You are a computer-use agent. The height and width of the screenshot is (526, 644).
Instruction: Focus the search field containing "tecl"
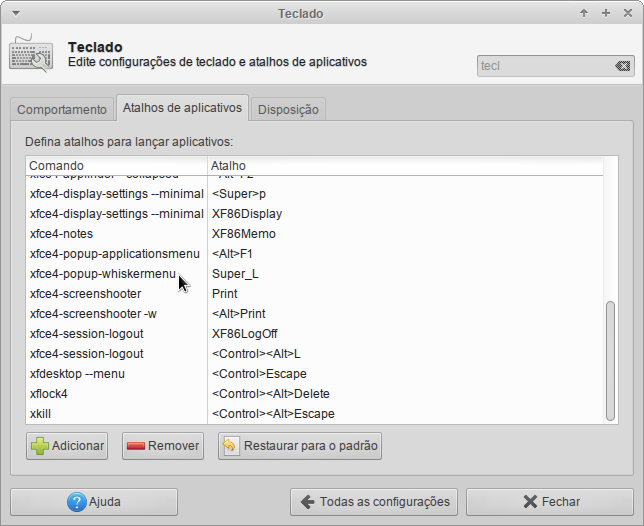point(546,66)
